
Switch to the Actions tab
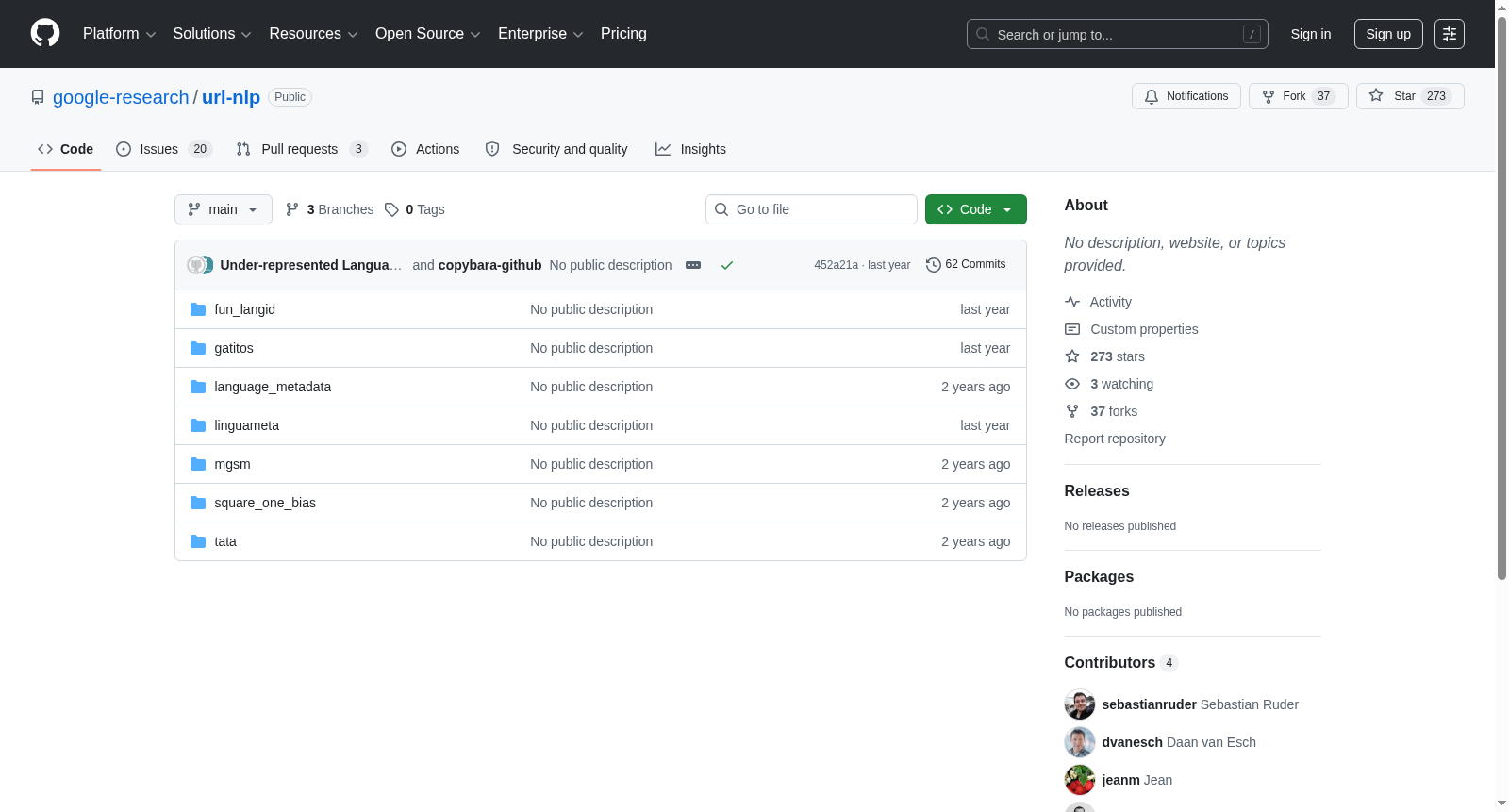point(425,149)
